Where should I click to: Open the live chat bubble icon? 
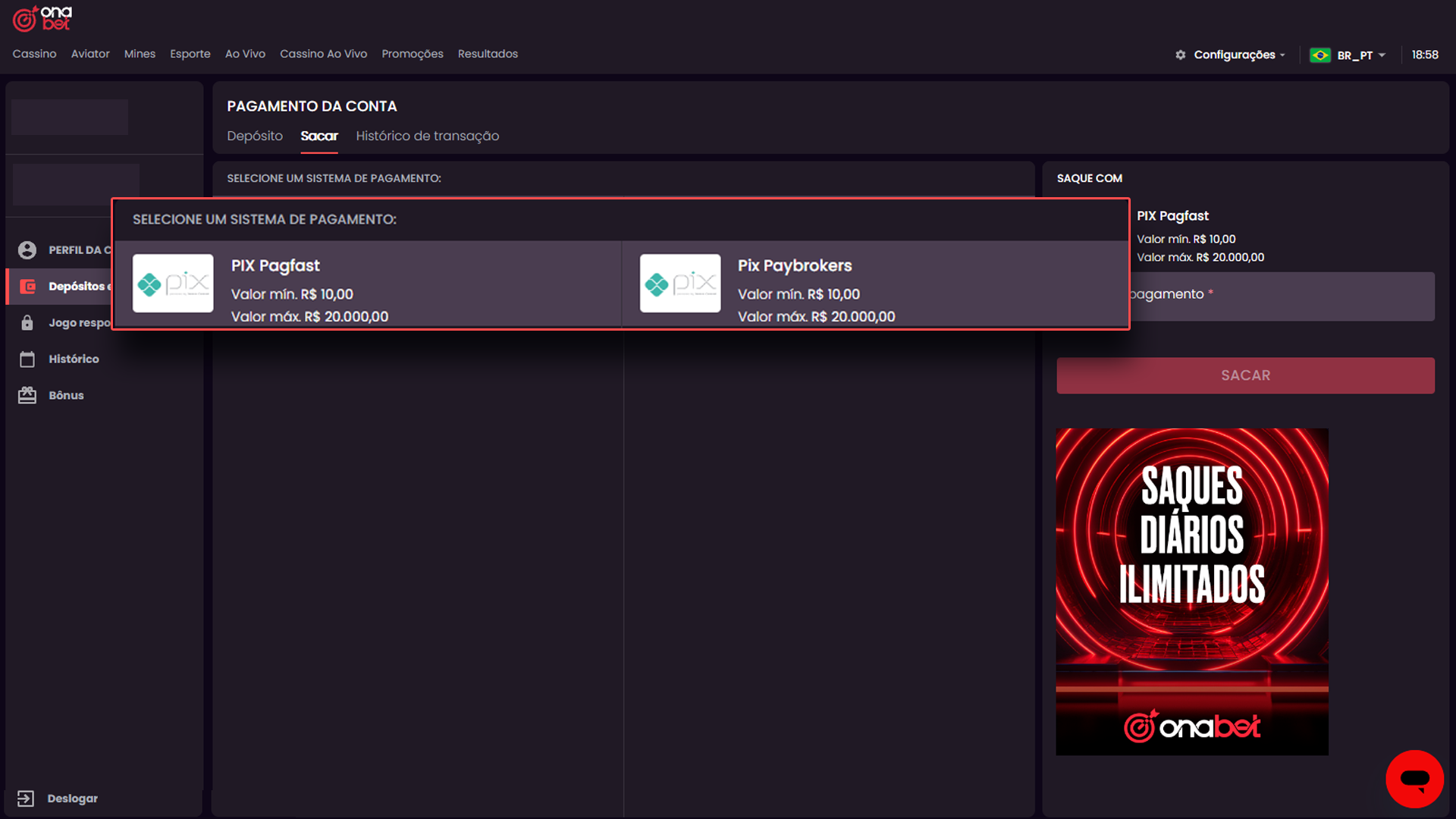(1415, 778)
